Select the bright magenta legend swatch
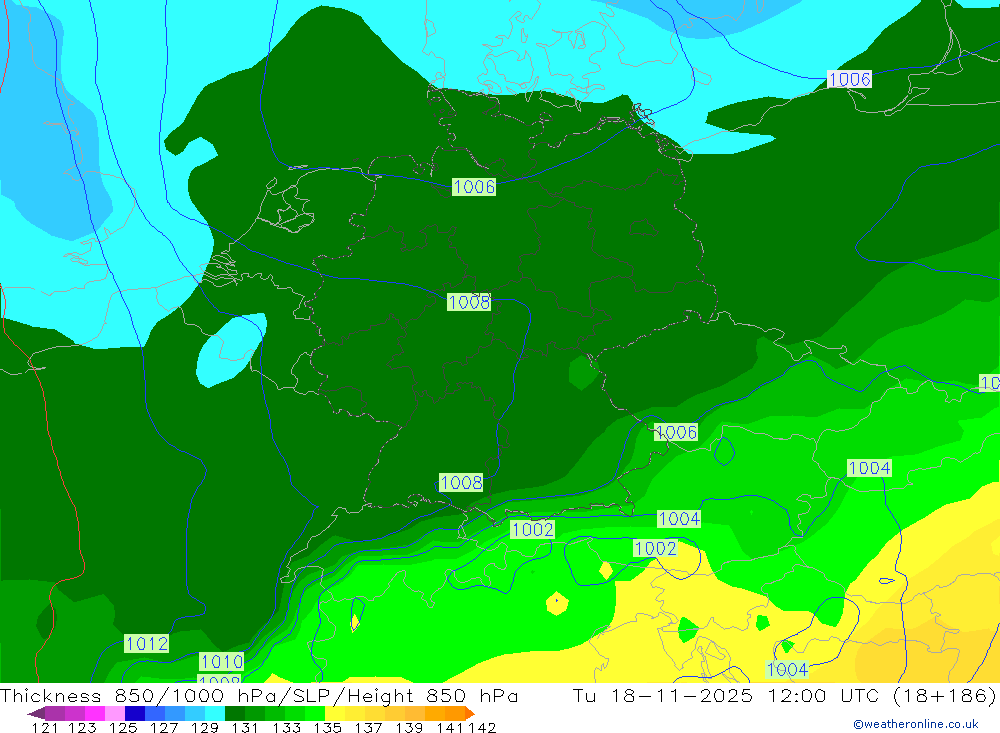The width and height of the screenshot is (1000, 733). pyautogui.click(x=94, y=713)
